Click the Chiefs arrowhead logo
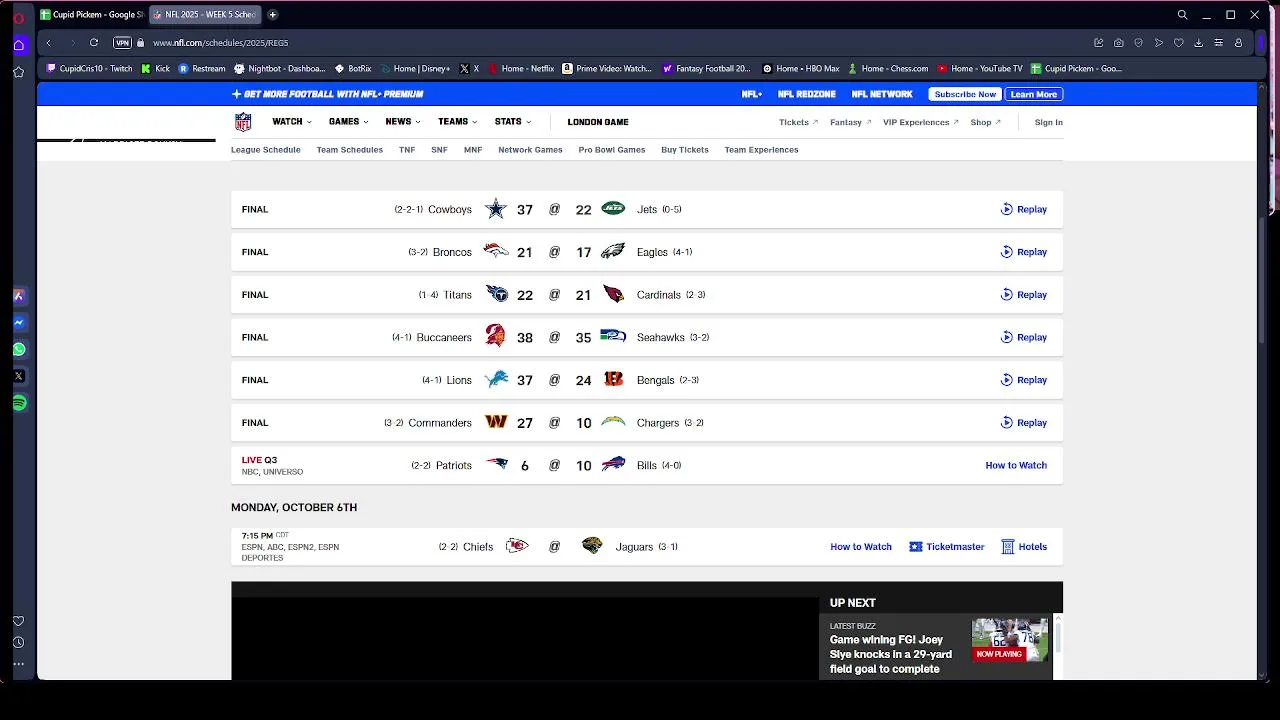This screenshot has width=1280, height=720. tap(516, 546)
